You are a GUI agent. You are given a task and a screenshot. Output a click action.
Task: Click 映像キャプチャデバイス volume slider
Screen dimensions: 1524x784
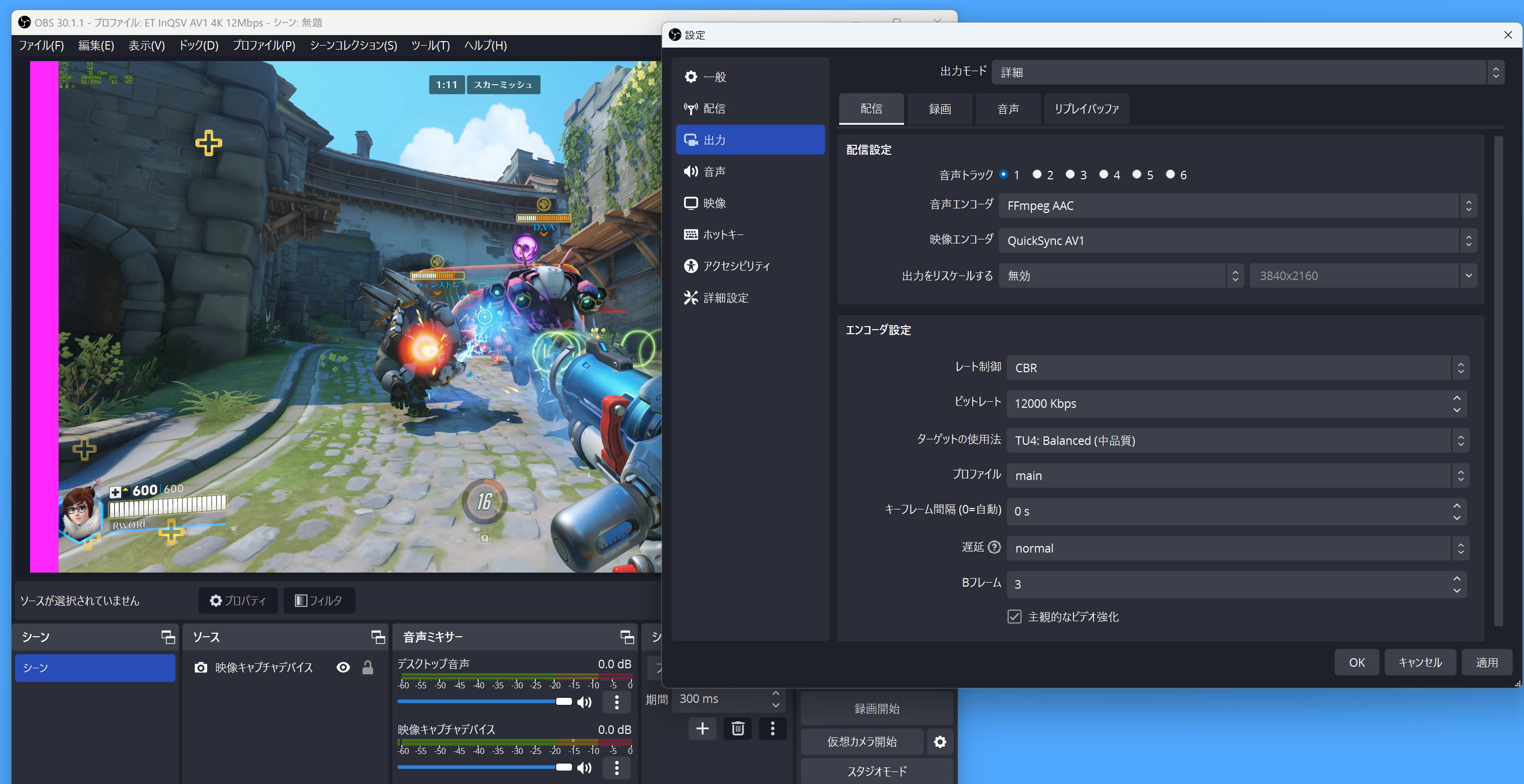click(x=485, y=767)
